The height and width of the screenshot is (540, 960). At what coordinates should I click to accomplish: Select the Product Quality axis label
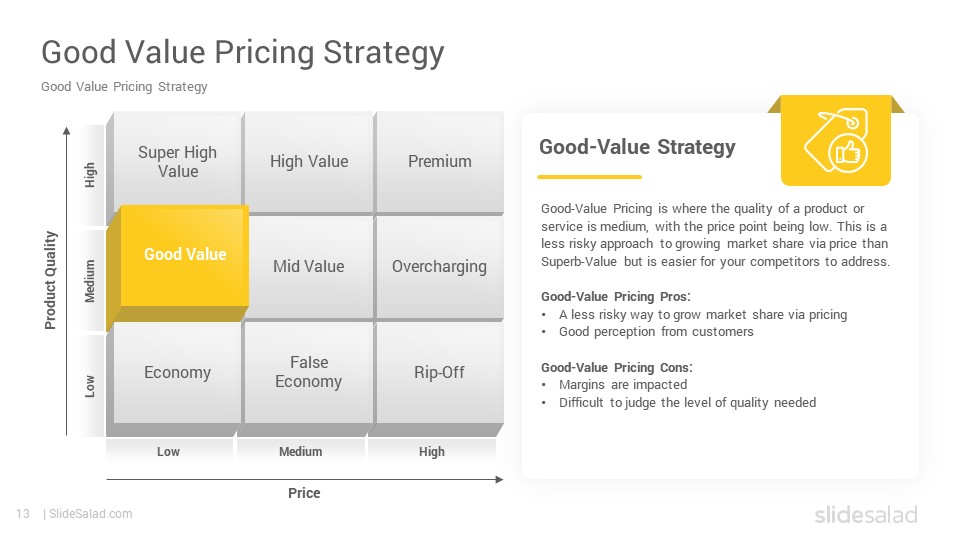50,280
